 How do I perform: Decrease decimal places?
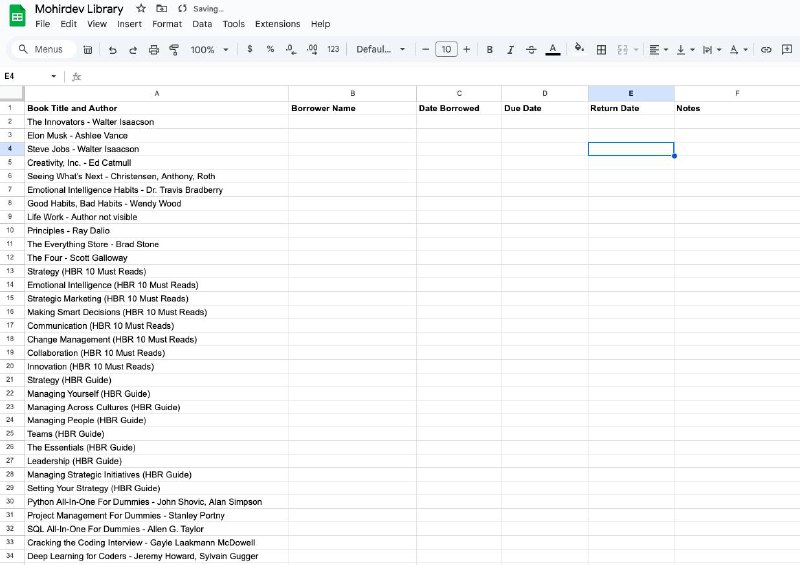pyautogui.click(x=291, y=49)
